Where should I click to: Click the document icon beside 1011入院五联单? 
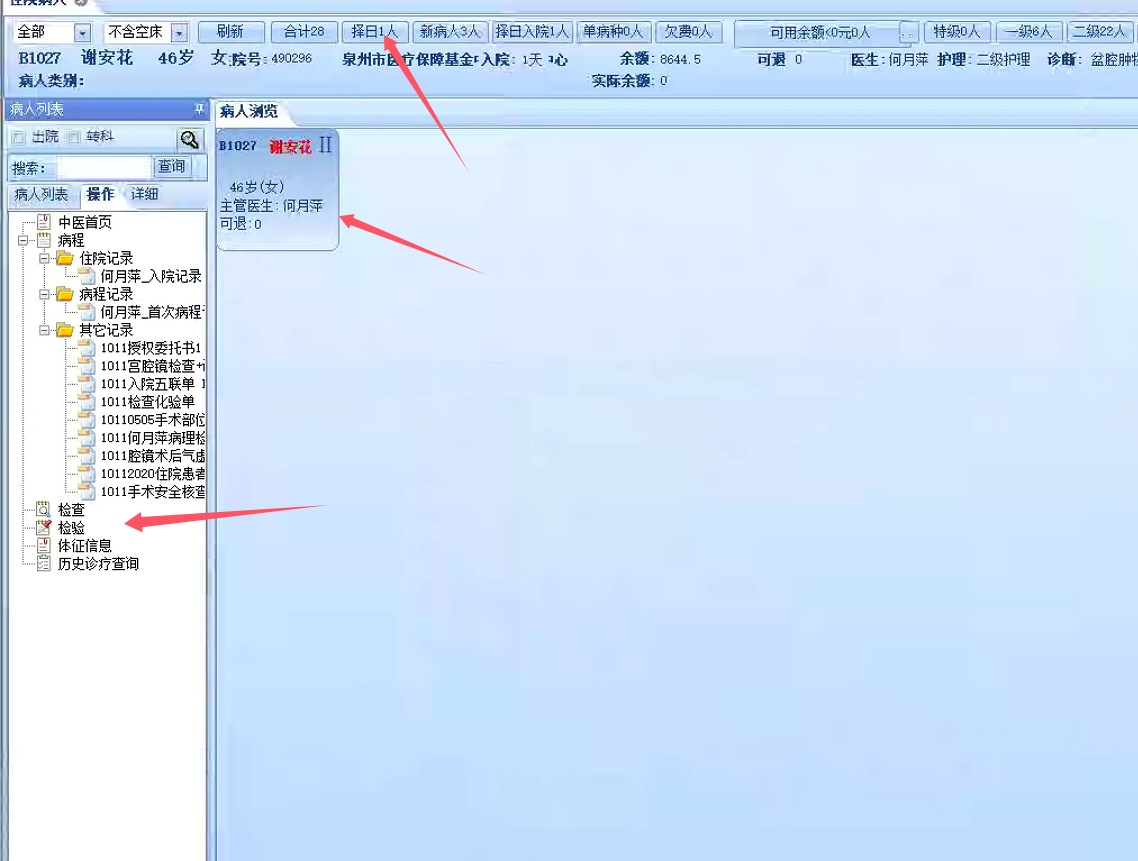tap(87, 383)
